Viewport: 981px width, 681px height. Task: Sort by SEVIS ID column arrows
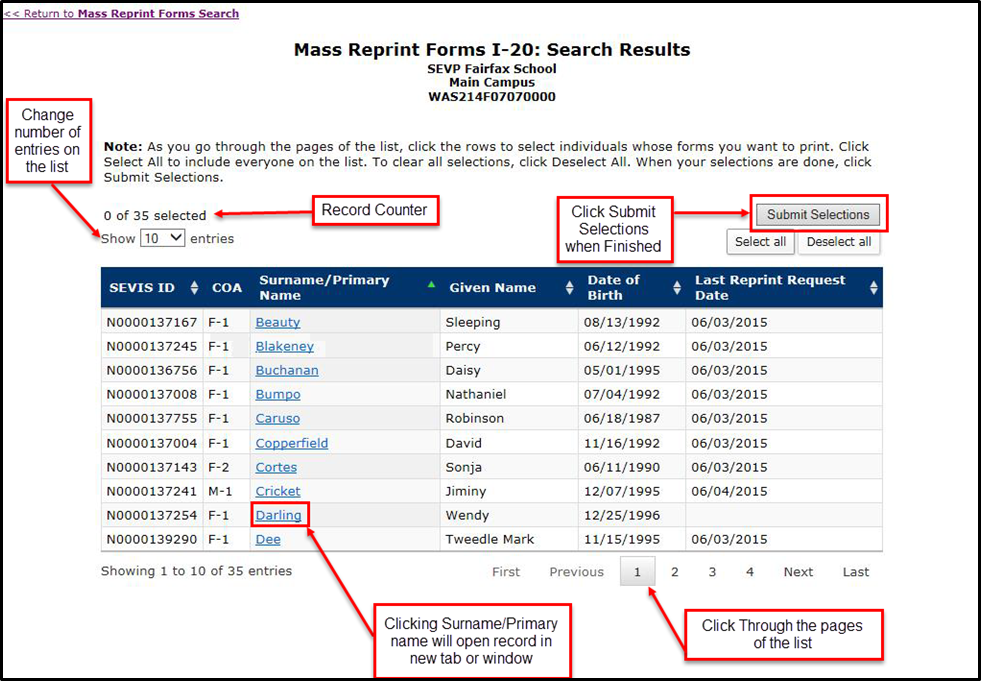195,288
